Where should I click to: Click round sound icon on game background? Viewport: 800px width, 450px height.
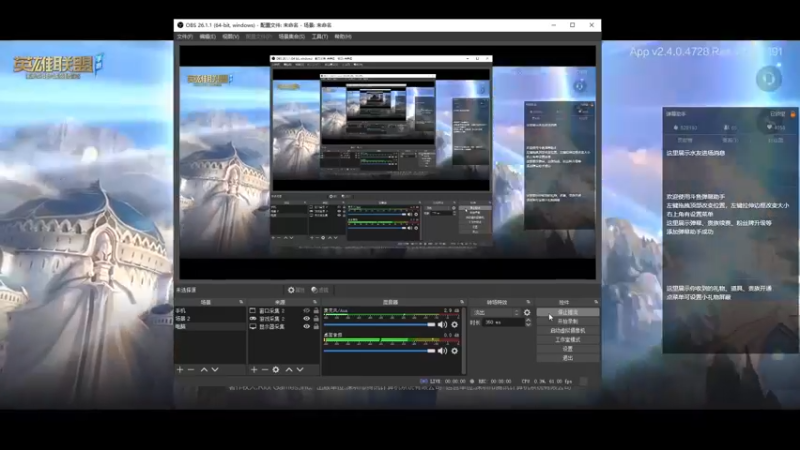point(768,79)
